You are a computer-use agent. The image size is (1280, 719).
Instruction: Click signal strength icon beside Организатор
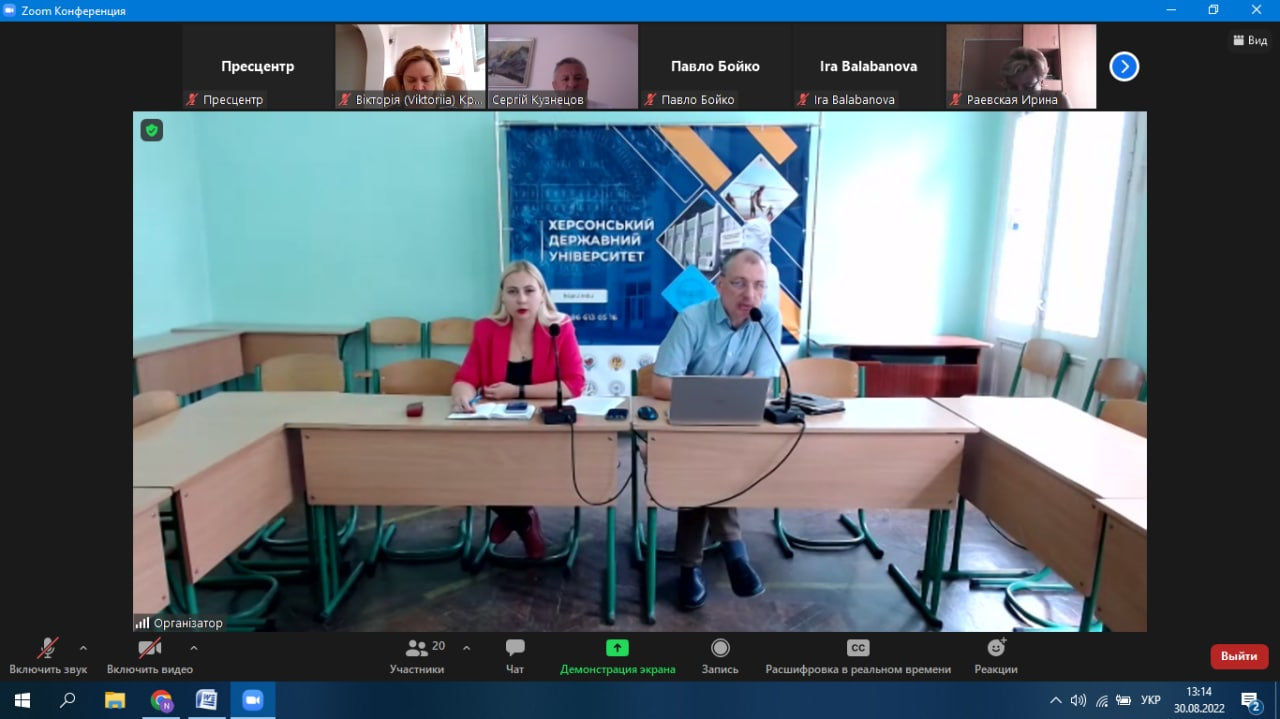pyautogui.click(x=142, y=623)
